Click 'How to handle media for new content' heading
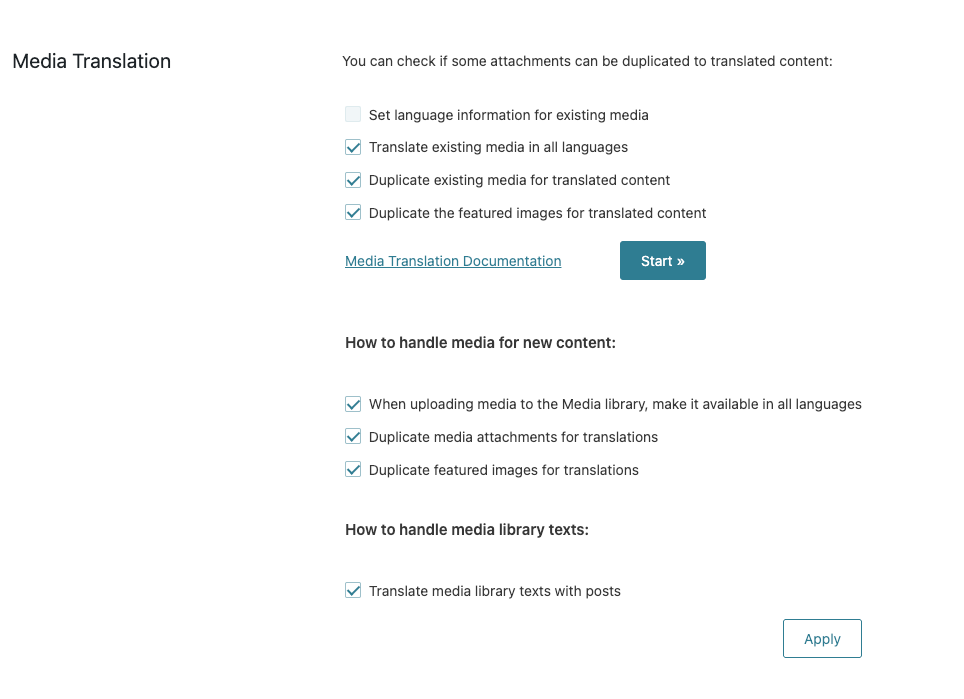This screenshot has width=964, height=699. (480, 343)
